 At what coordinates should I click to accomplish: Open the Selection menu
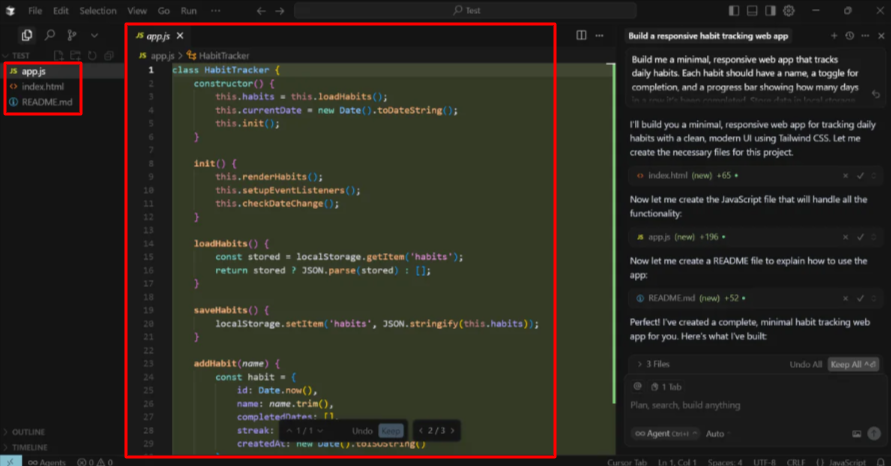click(98, 11)
